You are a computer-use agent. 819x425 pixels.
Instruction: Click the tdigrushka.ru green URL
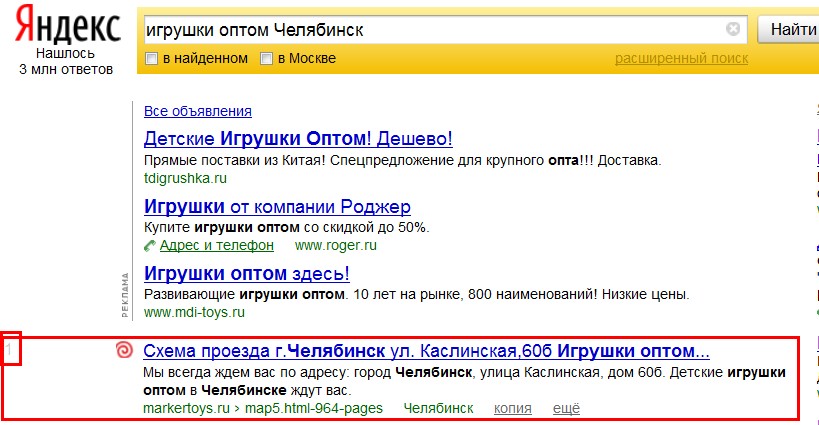coord(185,179)
